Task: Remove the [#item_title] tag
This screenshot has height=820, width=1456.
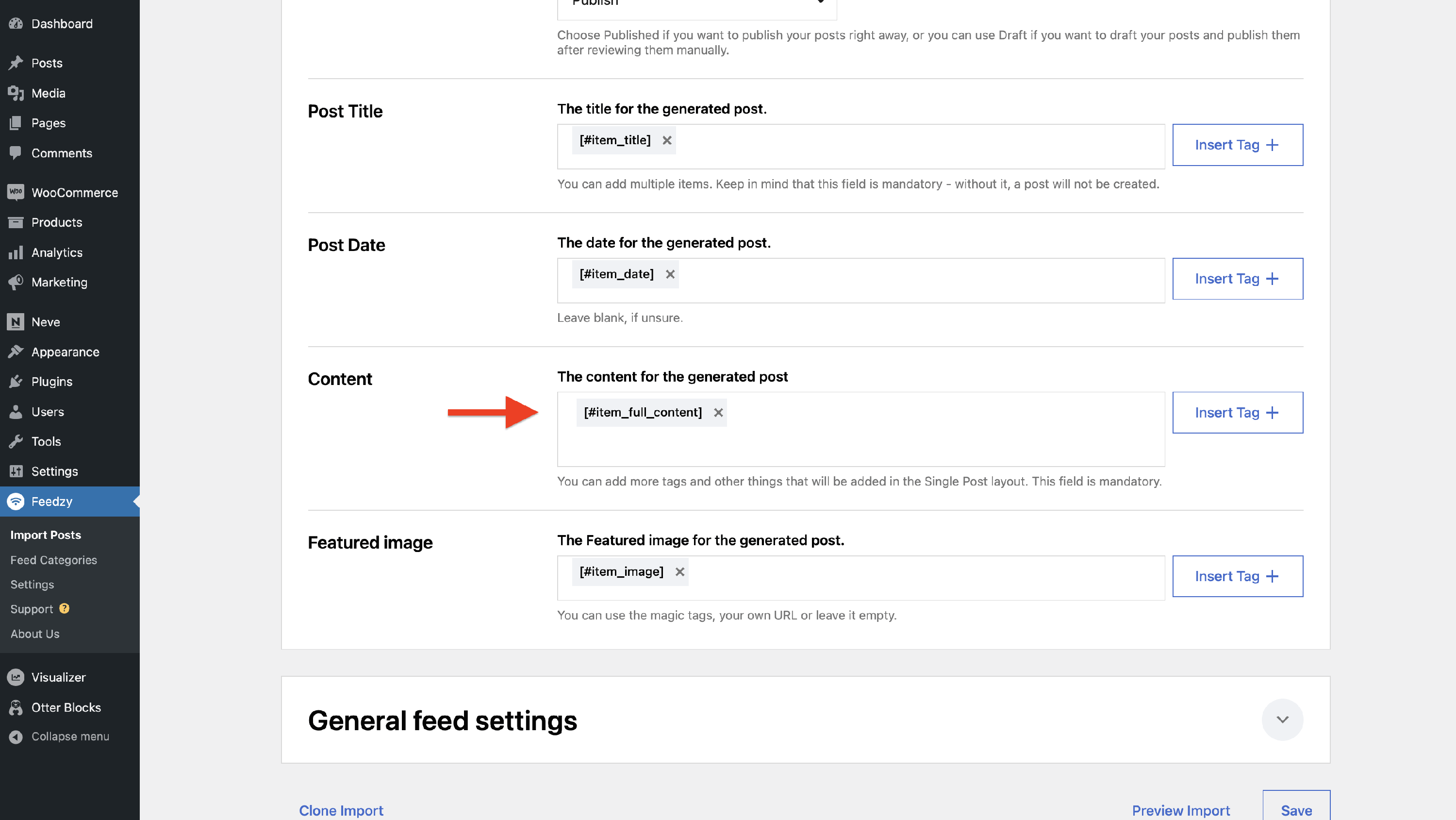Action: coord(667,140)
